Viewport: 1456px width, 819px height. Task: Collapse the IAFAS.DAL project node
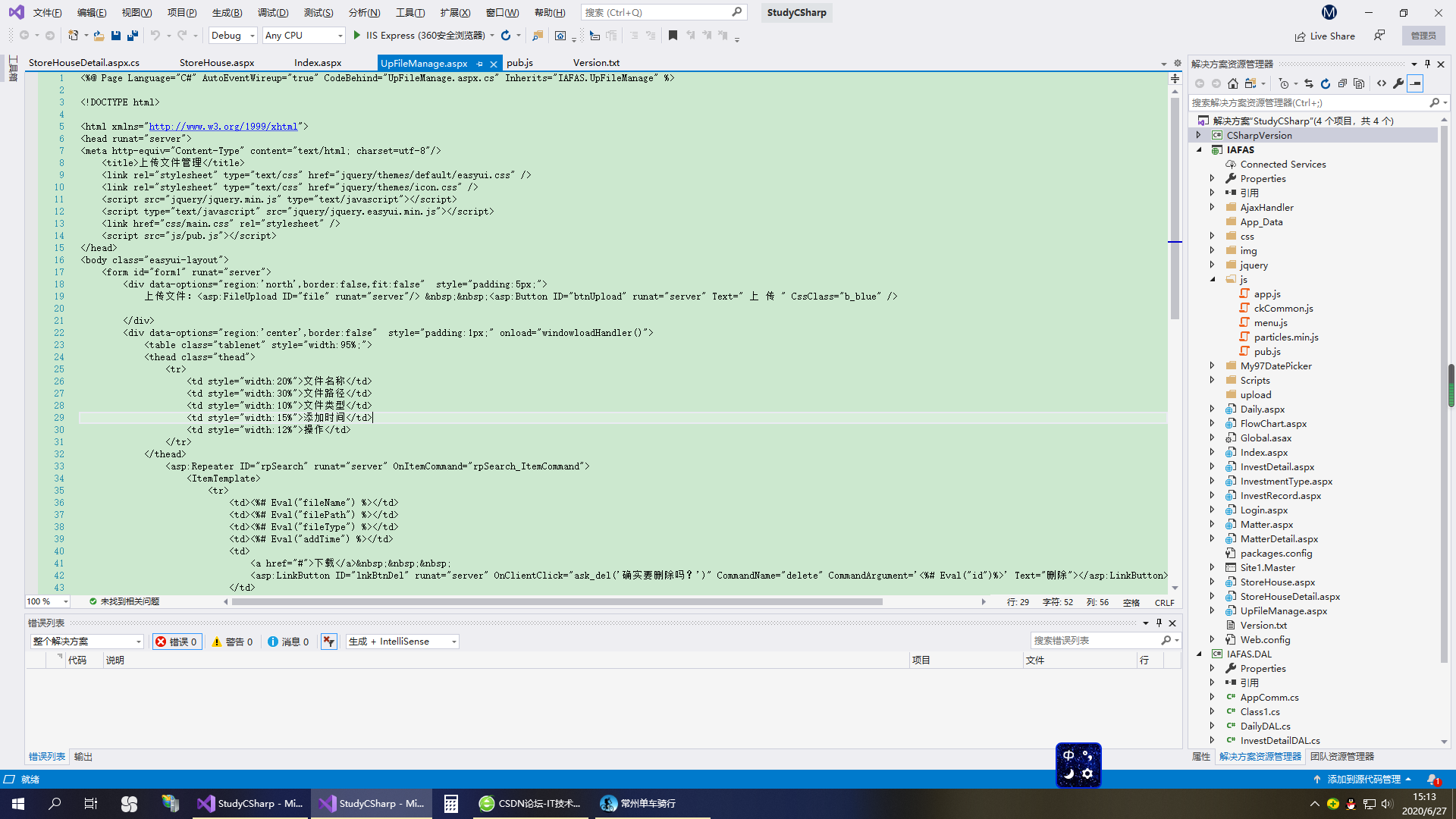1199,654
